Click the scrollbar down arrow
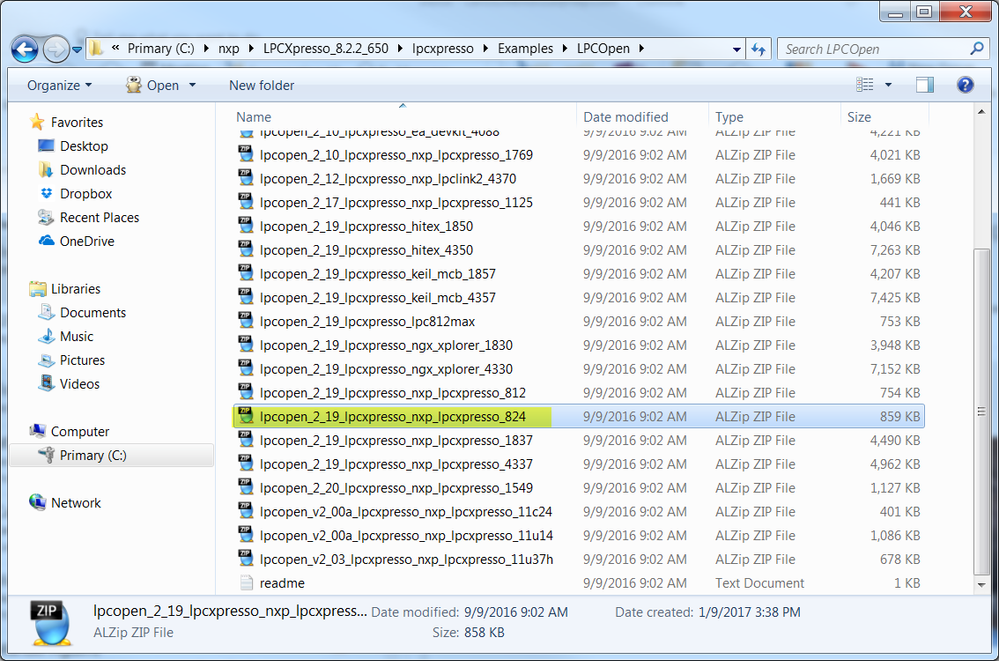 coord(981,585)
